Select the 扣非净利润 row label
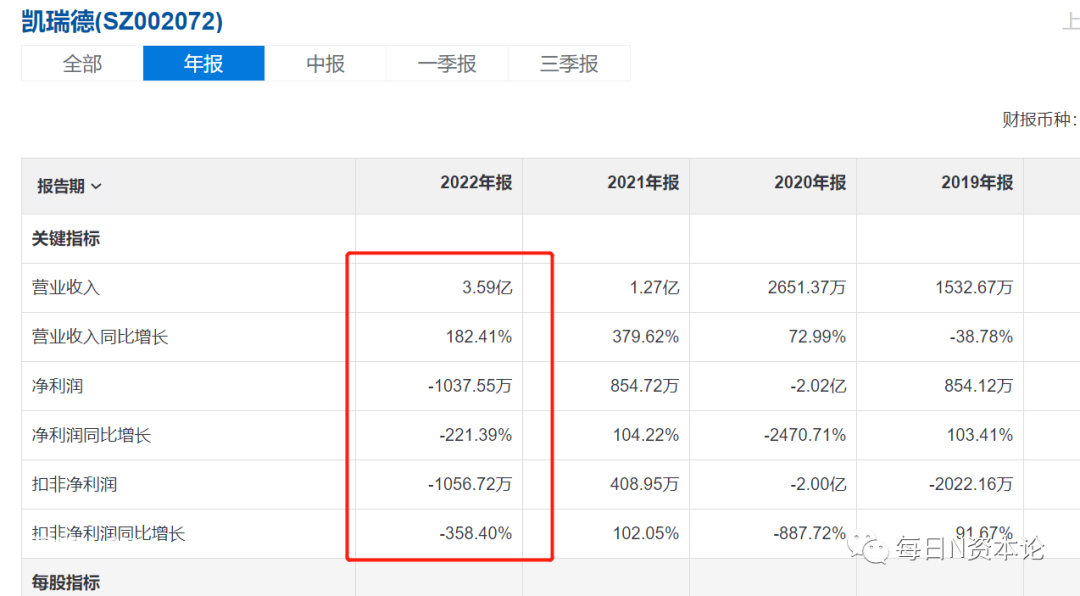Screen dimensions: 1080x596 (x=74, y=484)
